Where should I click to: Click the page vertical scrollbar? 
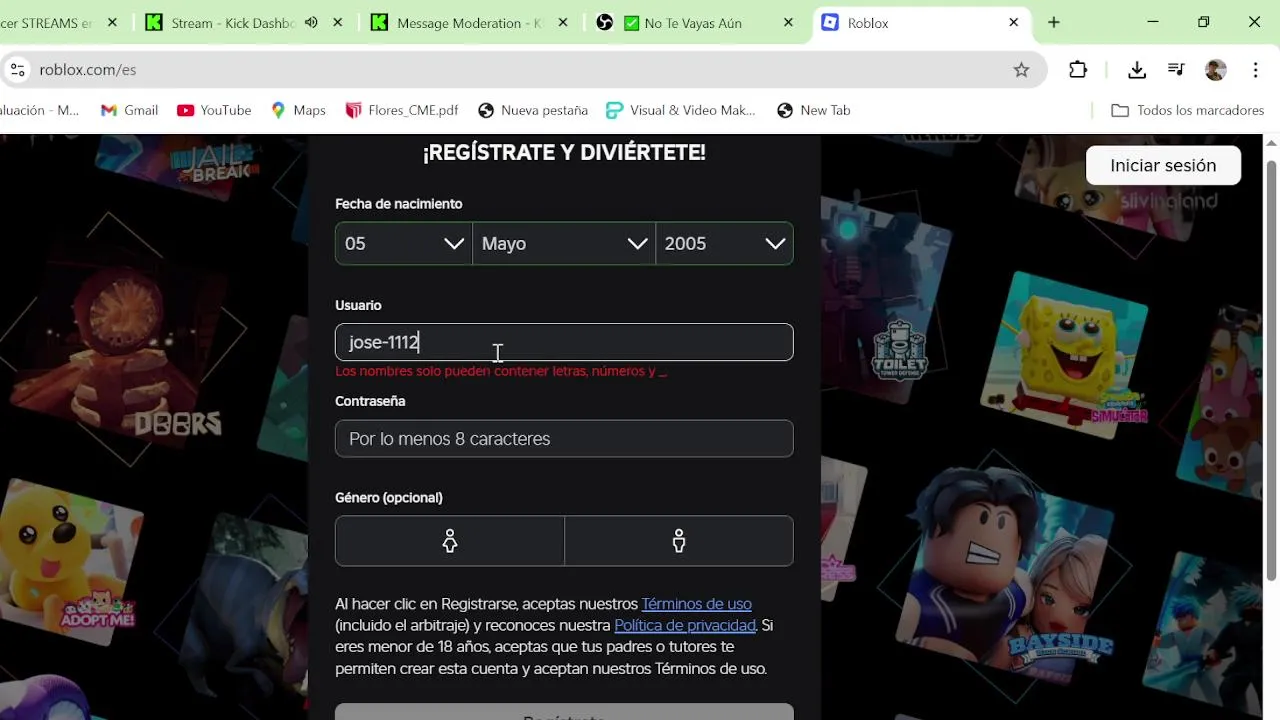(x=1271, y=370)
